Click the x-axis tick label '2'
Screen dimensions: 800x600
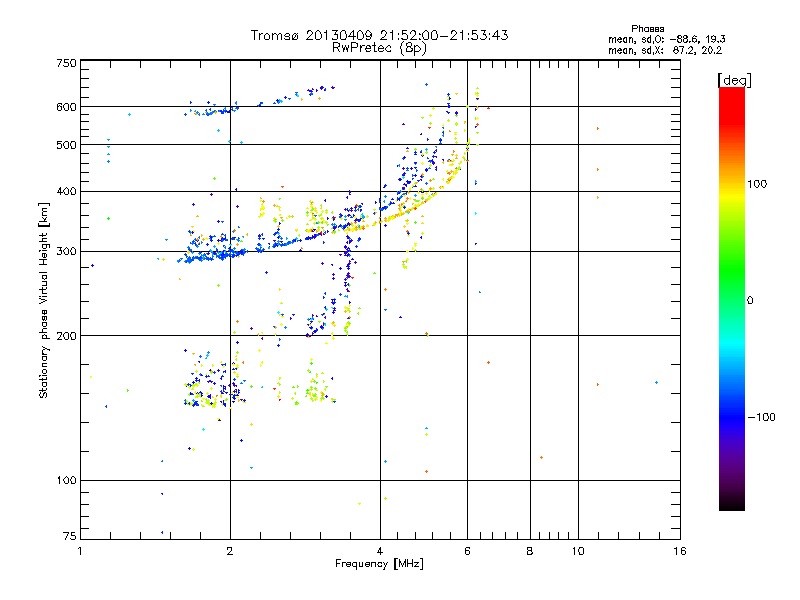pyautogui.click(x=230, y=551)
